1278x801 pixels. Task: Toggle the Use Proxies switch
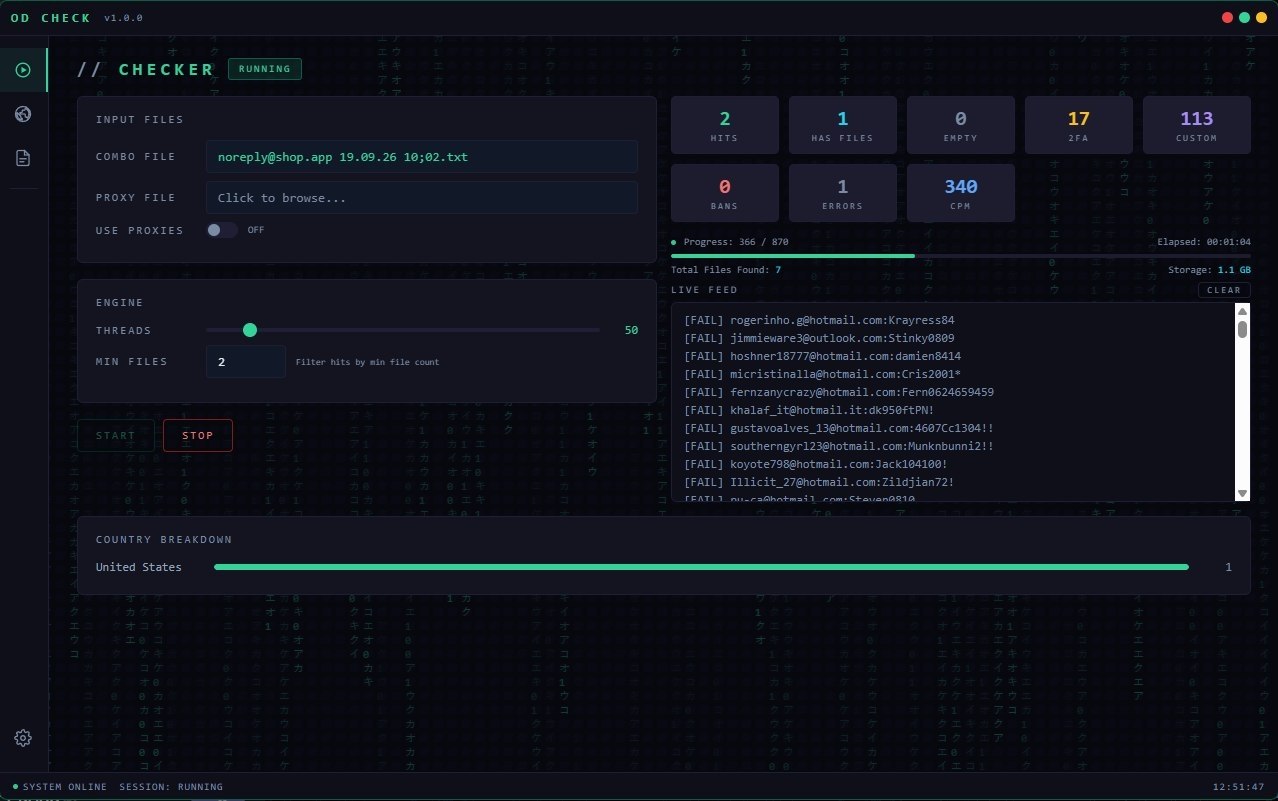[222, 230]
